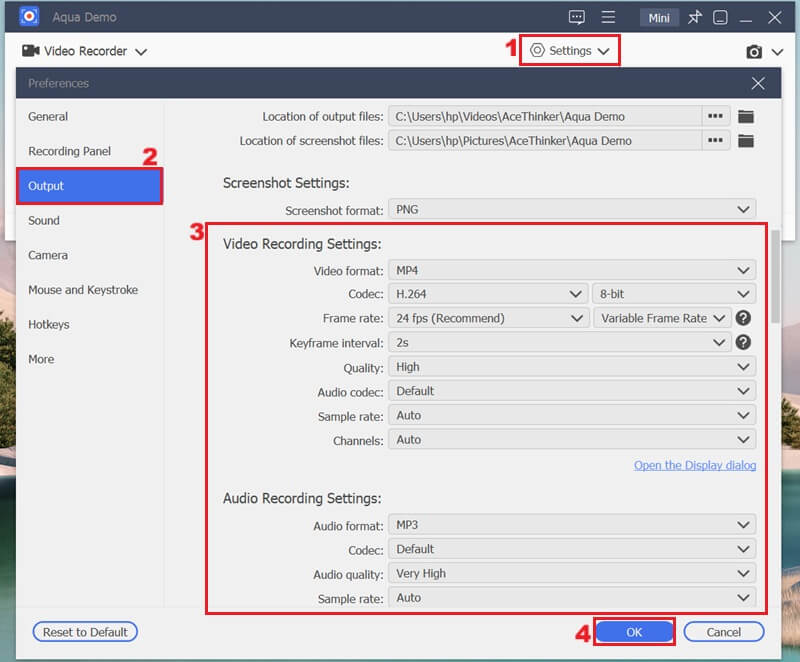800x662 pixels.
Task: Switch to the Sound preferences tab
Action: (44, 220)
